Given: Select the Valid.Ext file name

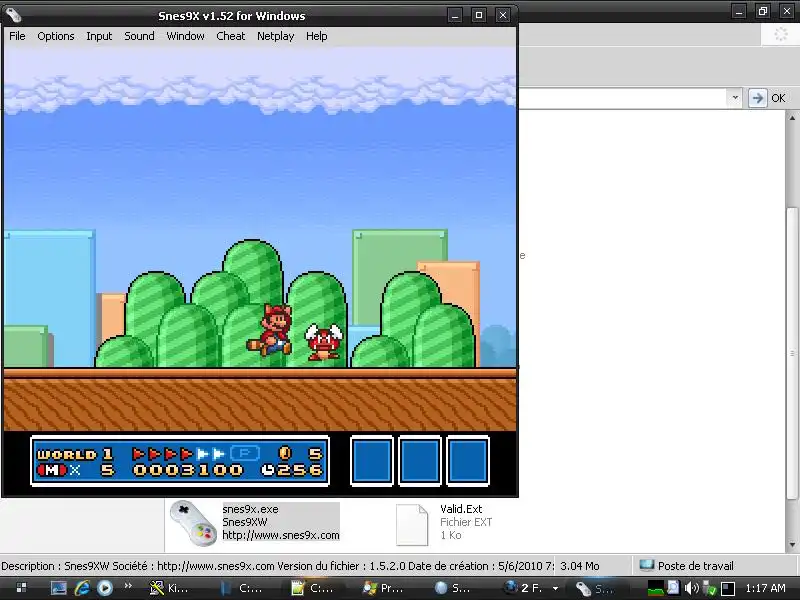Looking at the screenshot, I should pyautogui.click(x=461, y=509).
